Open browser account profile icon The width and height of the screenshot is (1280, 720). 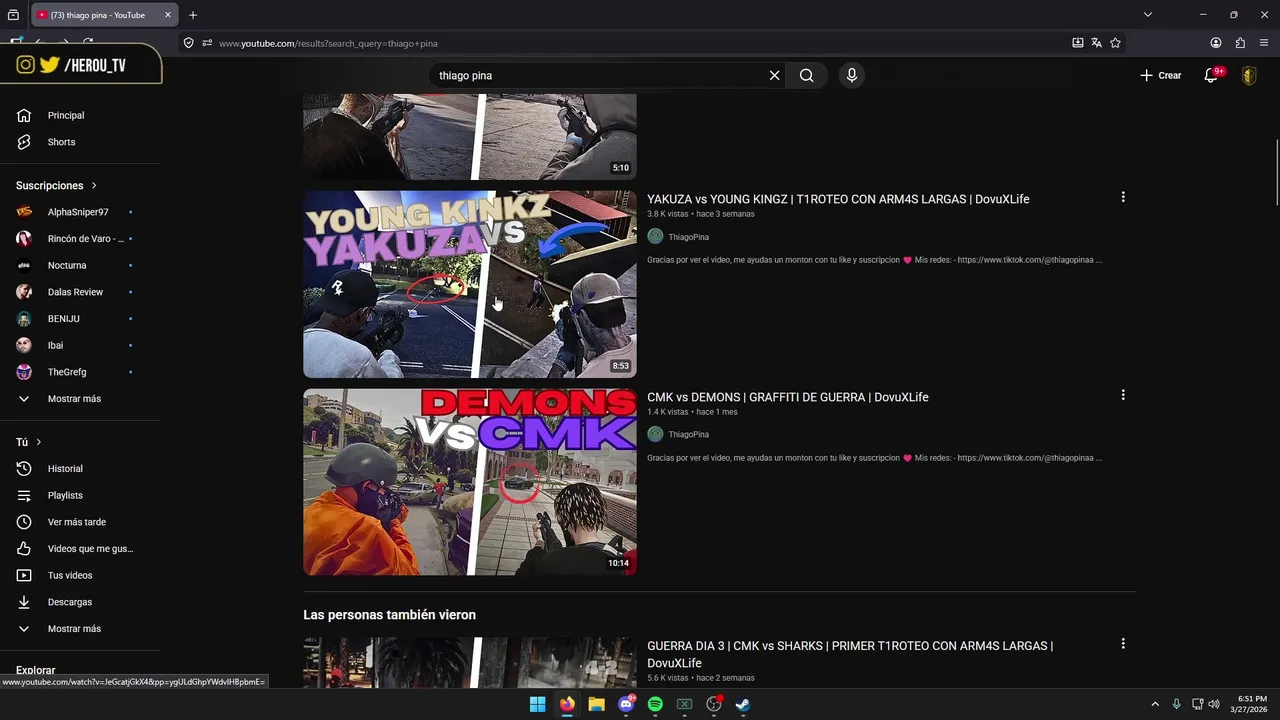click(x=1216, y=43)
